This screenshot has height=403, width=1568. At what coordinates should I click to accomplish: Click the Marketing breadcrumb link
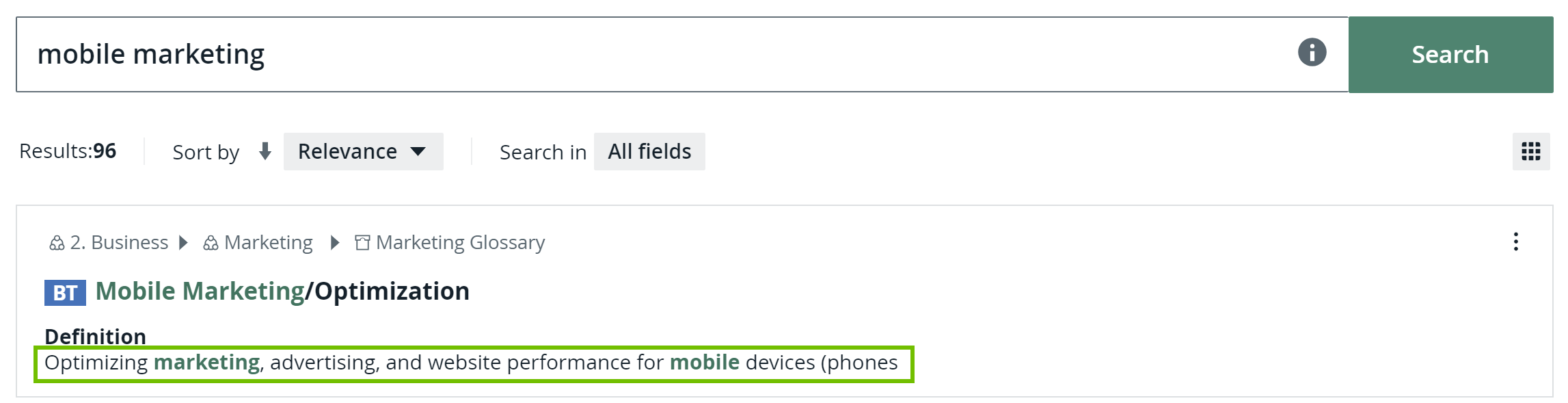pos(268,242)
